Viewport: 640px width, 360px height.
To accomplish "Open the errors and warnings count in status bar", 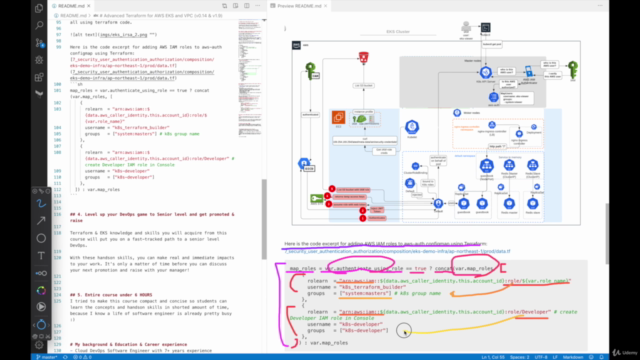I will pyautogui.click(x=82, y=357).
